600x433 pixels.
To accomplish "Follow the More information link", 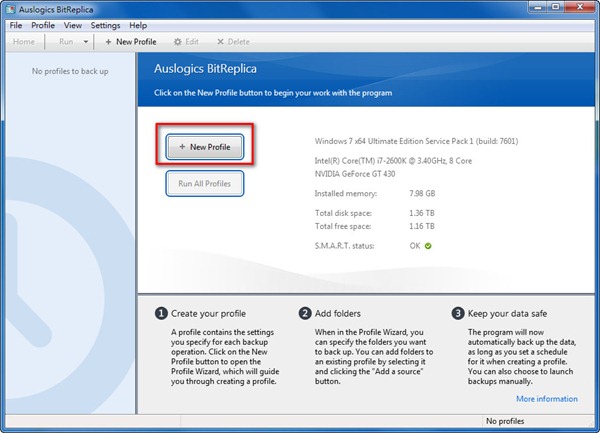I will 547,399.
